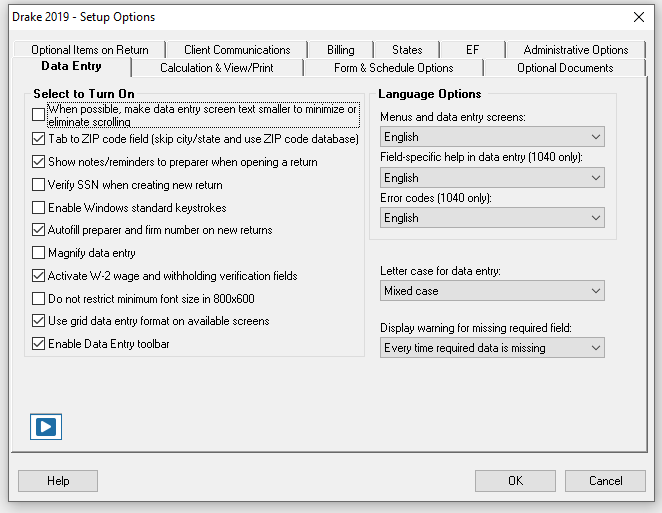Switch to Administrative Options tab
This screenshot has width=662, height=513.
(x=576, y=50)
